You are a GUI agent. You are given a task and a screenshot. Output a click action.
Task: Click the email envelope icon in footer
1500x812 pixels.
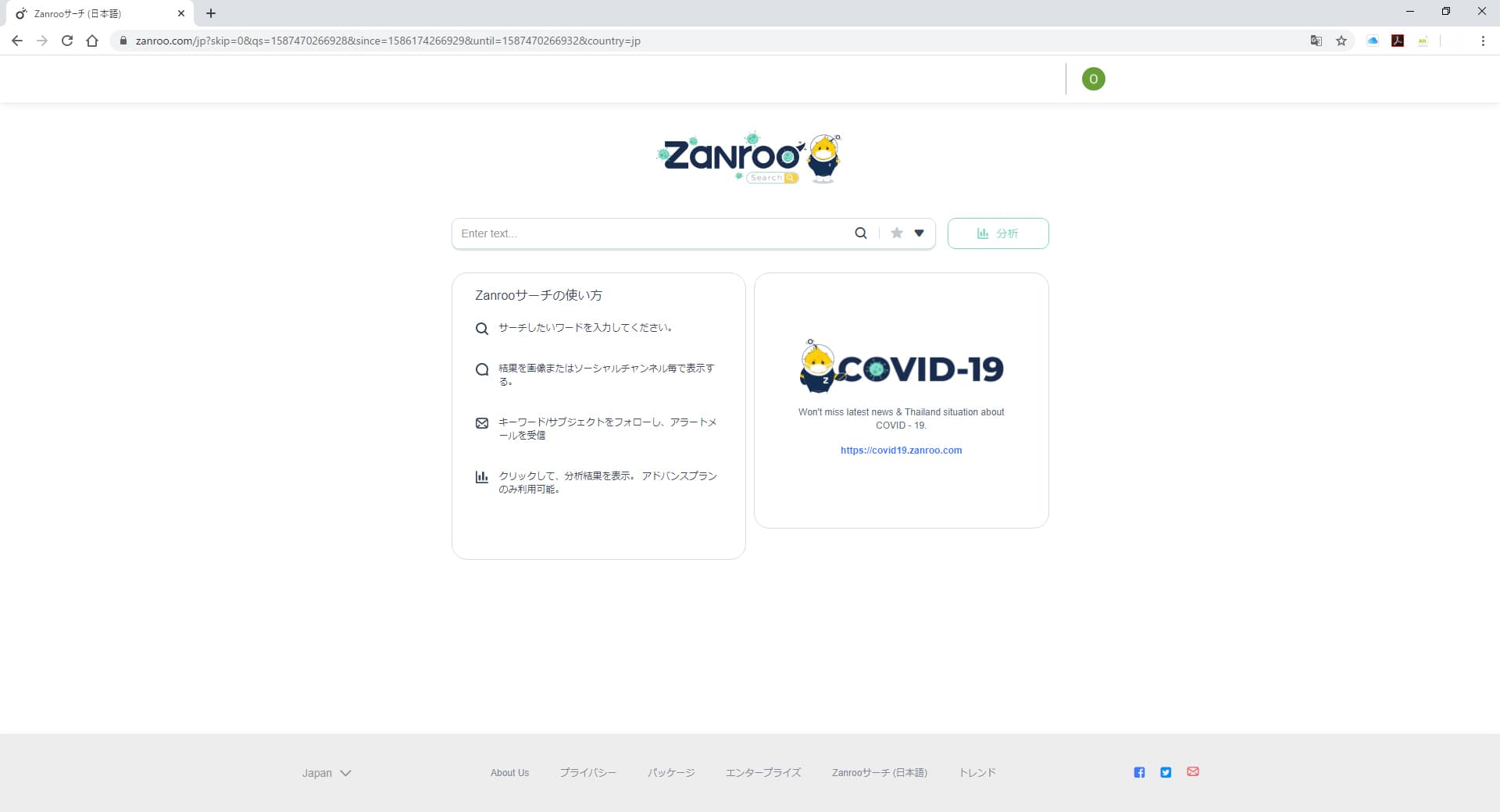(x=1193, y=771)
